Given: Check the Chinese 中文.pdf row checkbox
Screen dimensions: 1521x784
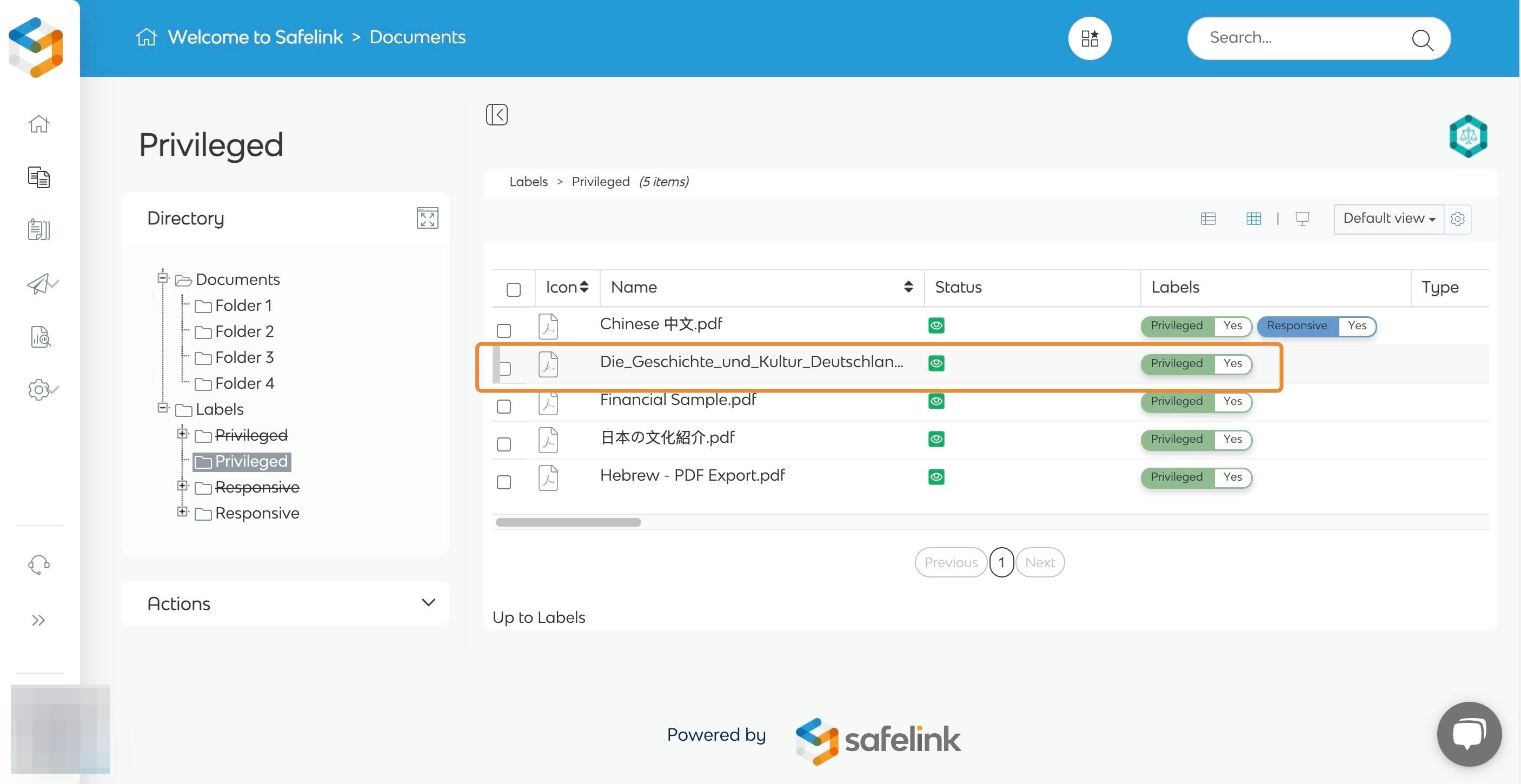Looking at the screenshot, I should click(503, 330).
